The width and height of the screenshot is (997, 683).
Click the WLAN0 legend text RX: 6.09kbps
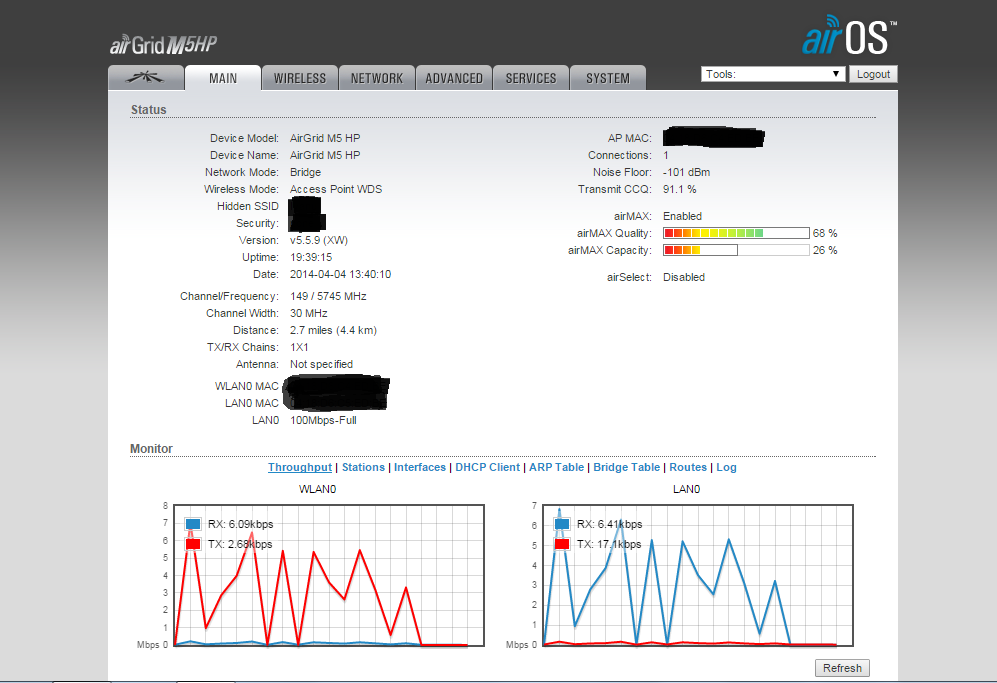pyautogui.click(x=240, y=524)
